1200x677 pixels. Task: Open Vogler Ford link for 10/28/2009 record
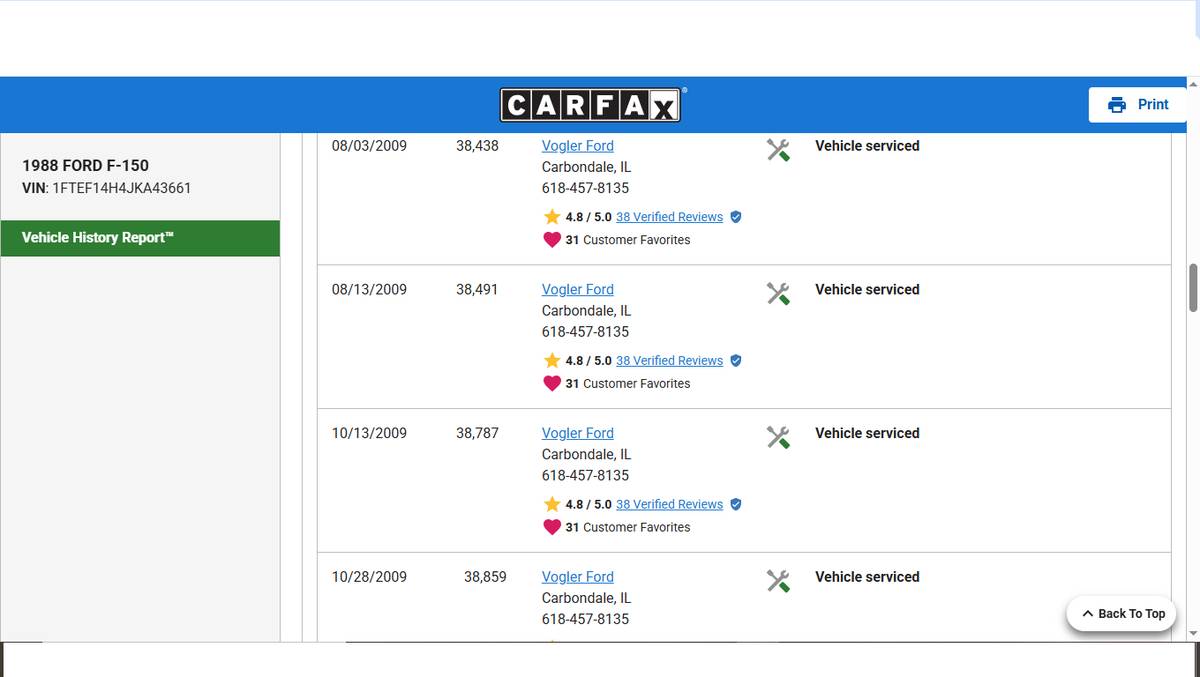click(x=577, y=577)
